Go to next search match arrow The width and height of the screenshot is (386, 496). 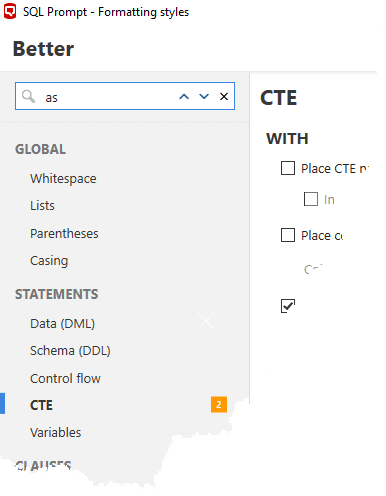coord(204,97)
